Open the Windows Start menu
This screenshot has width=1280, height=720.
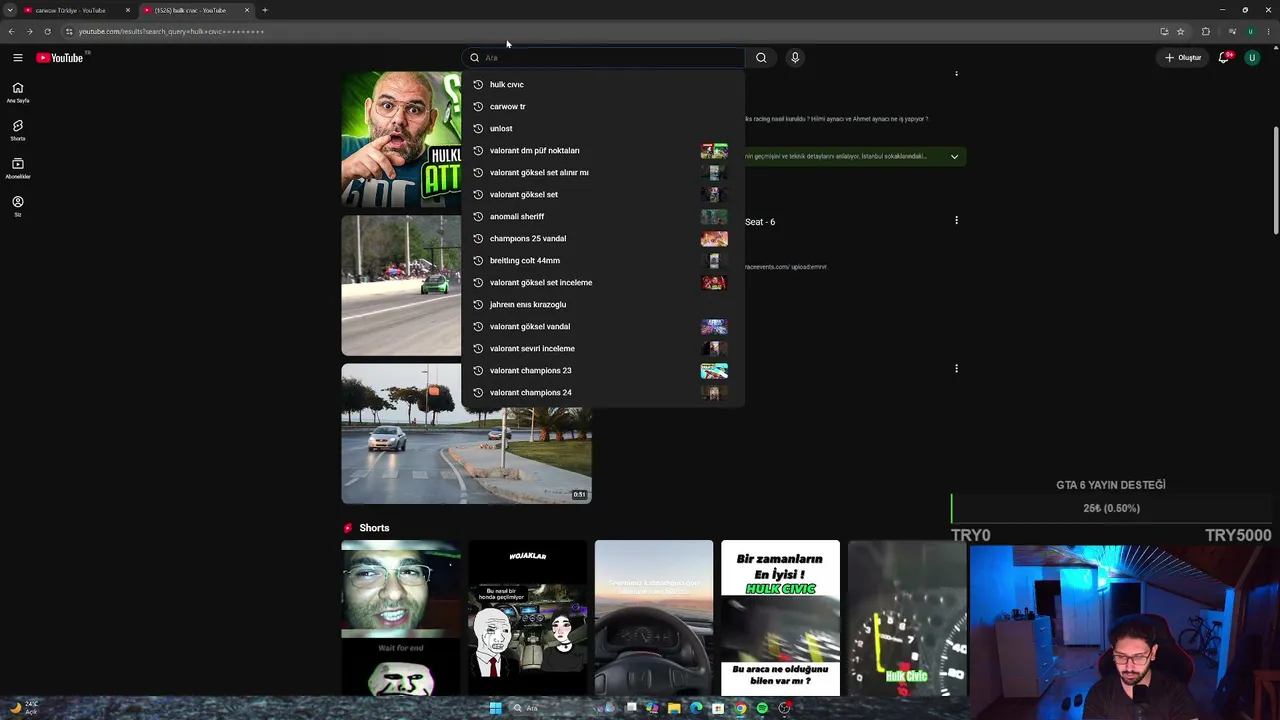tap(495, 708)
